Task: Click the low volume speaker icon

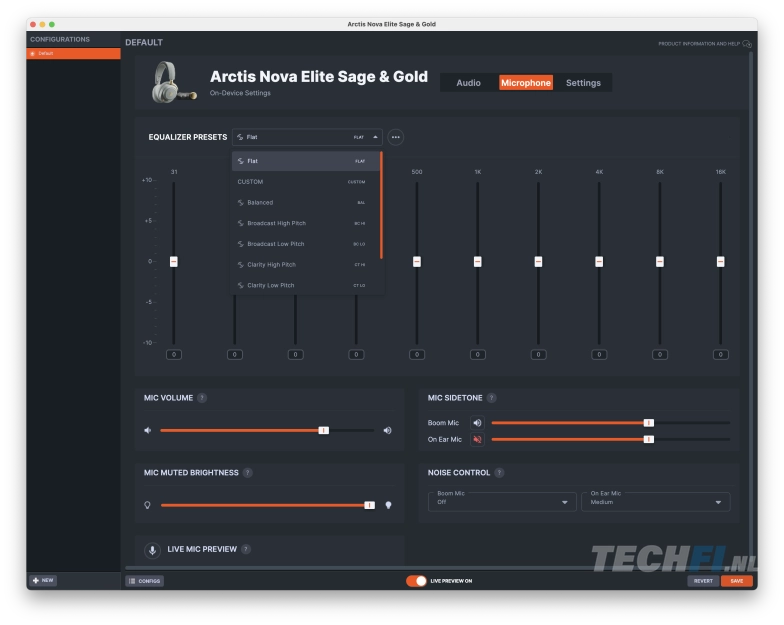Action: coord(148,430)
